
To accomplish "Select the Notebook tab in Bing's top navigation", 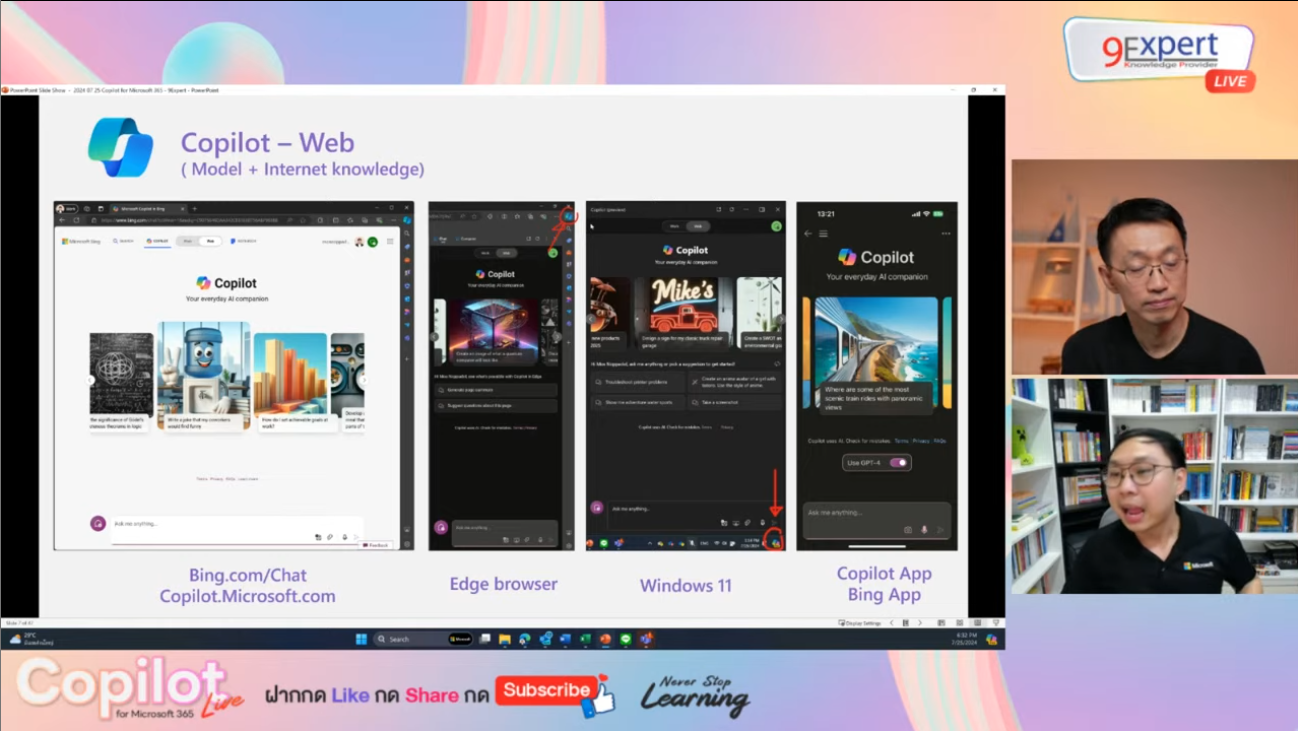I will [x=243, y=241].
